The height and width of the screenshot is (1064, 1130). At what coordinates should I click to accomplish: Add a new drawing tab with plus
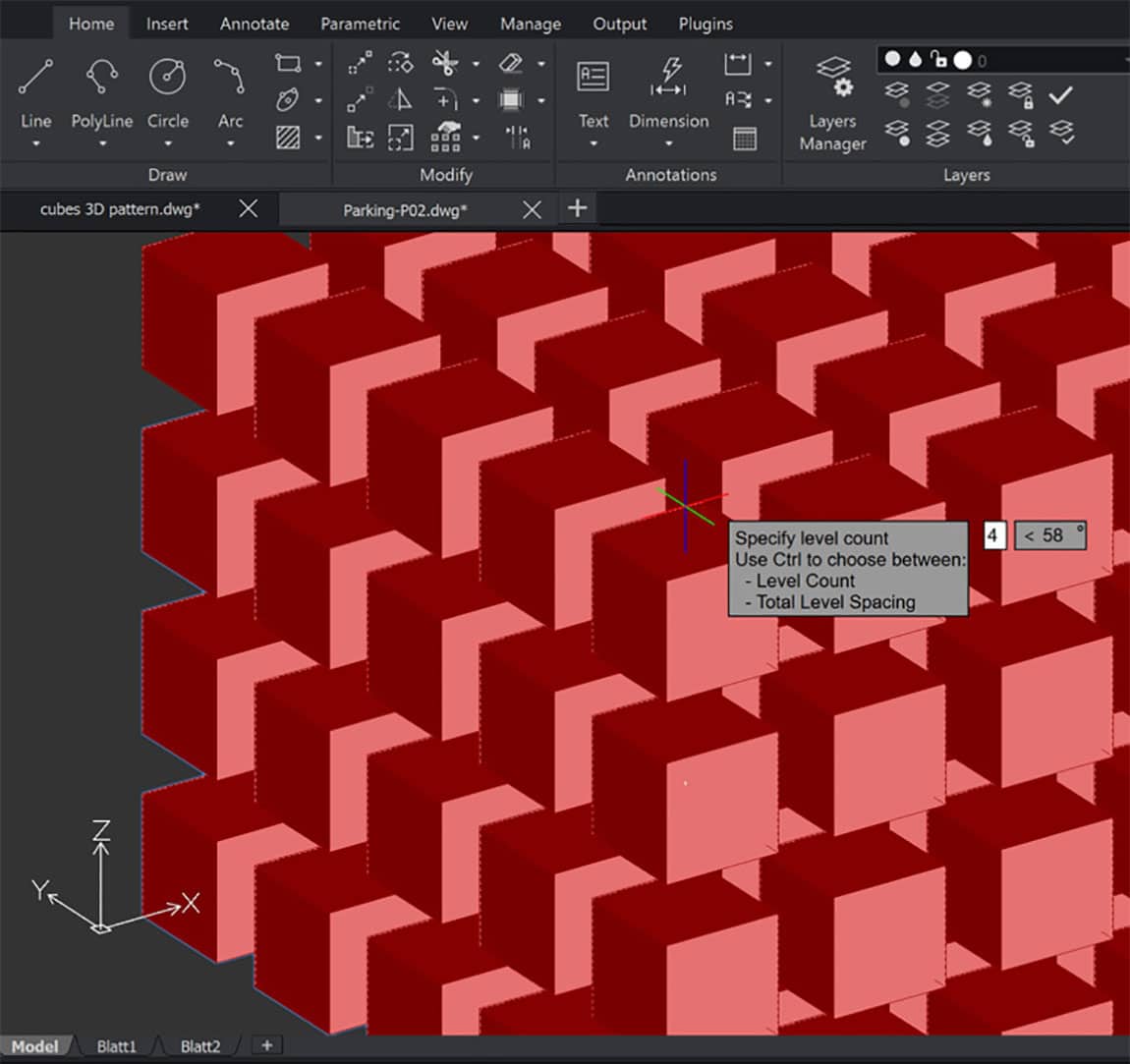pyautogui.click(x=578, y=208)
